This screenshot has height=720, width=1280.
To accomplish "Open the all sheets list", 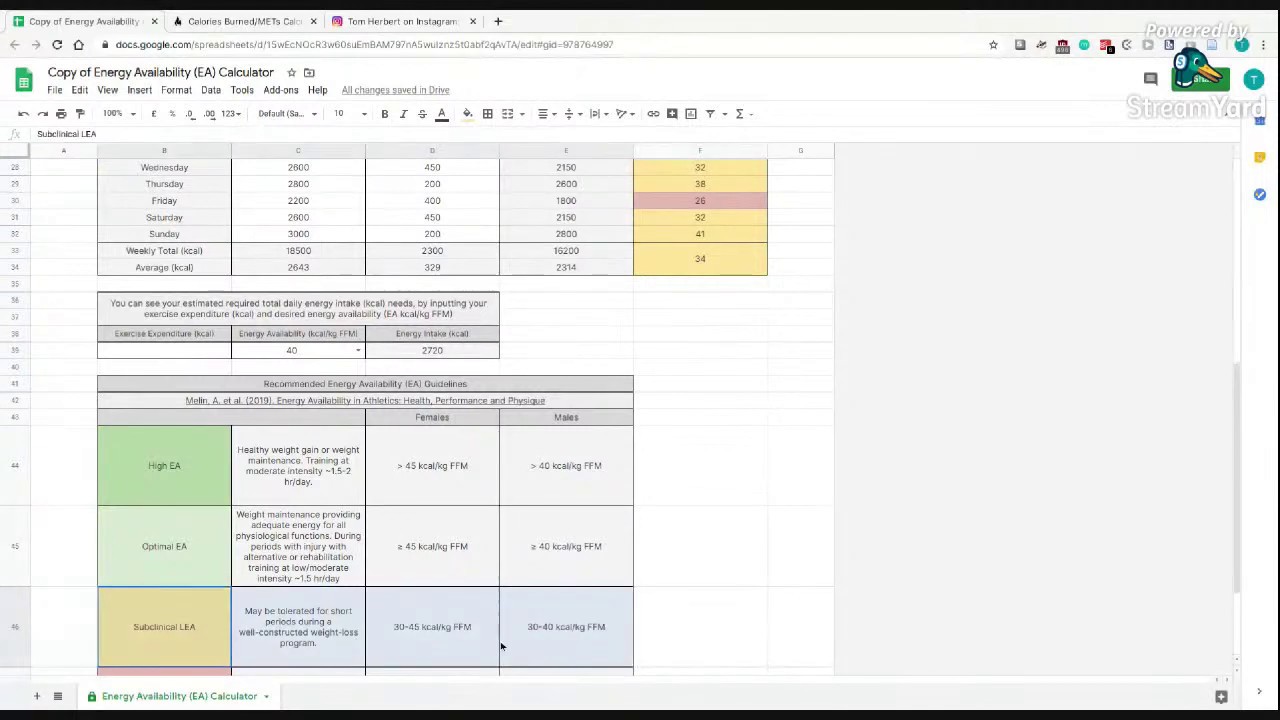I will (x=58, y=696).
